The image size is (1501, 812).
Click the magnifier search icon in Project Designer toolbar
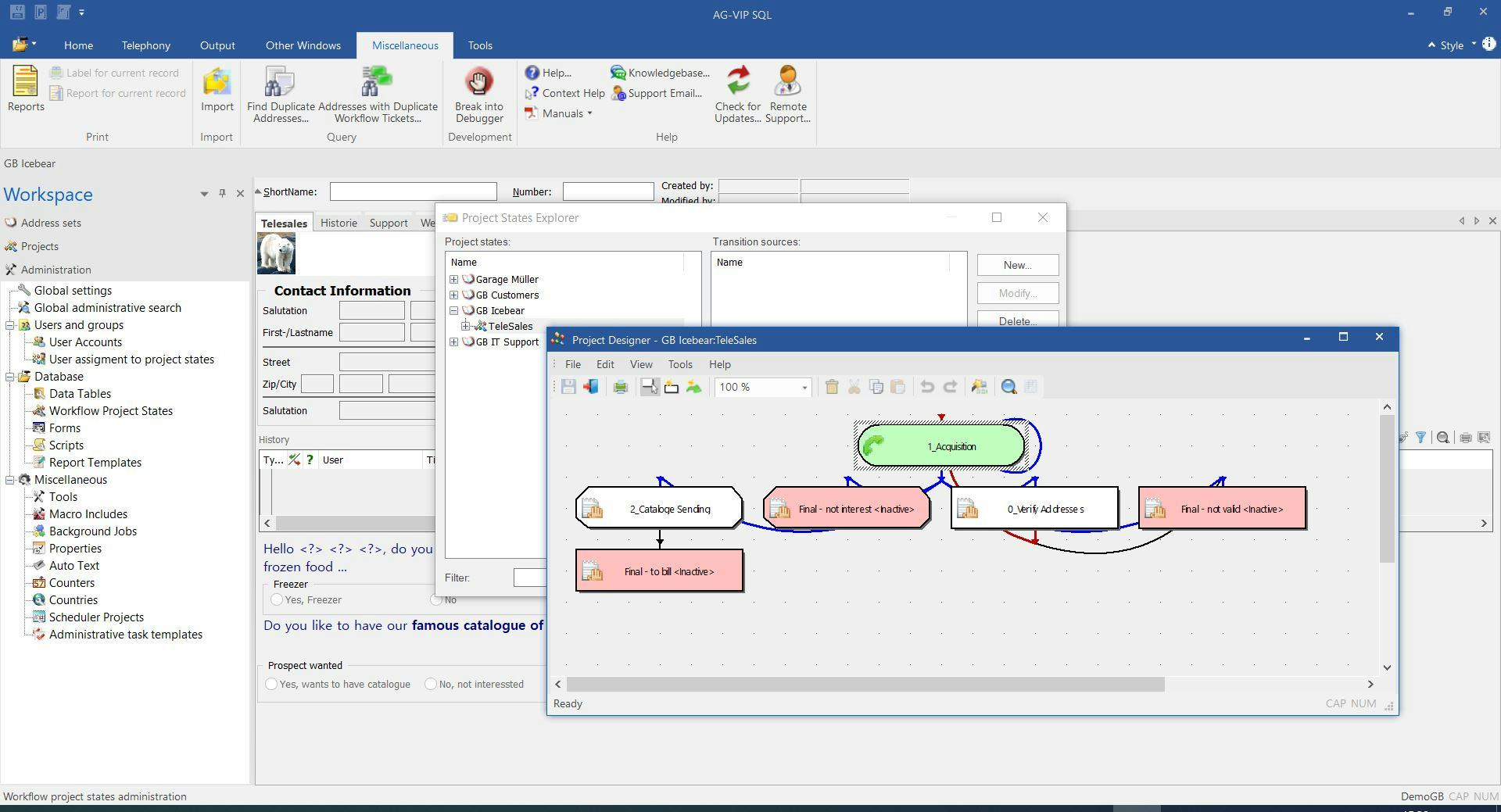click(1008, 387)
